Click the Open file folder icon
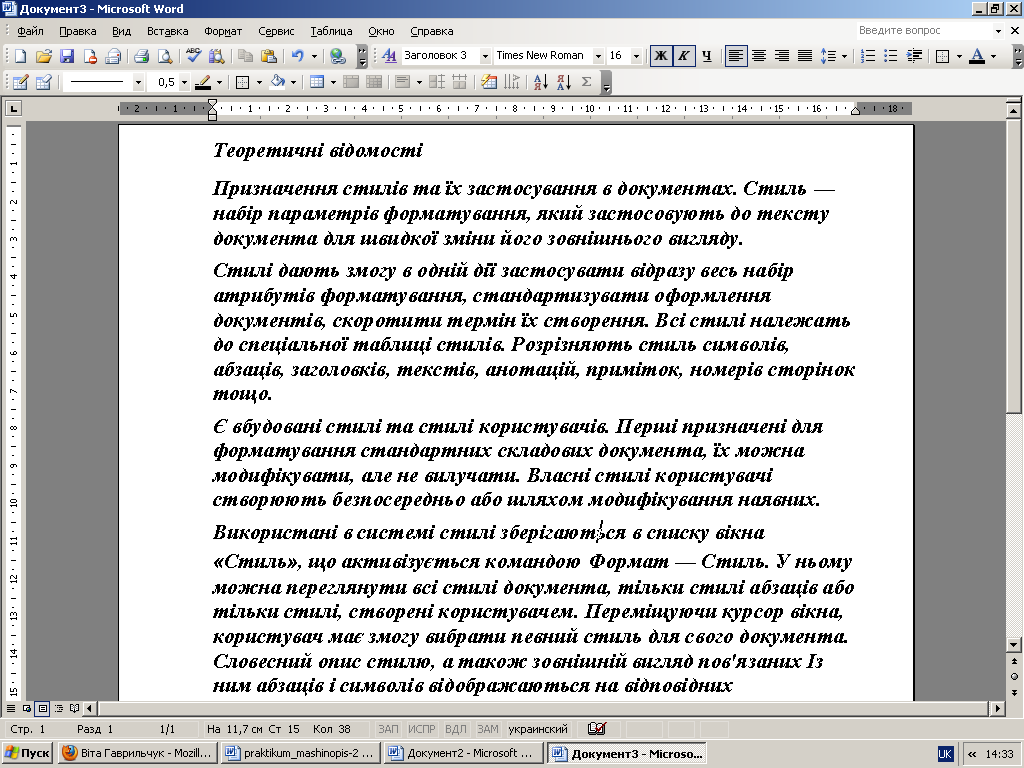The height and width of the screenshot is (768, 1024). click(x=43, y=56)
